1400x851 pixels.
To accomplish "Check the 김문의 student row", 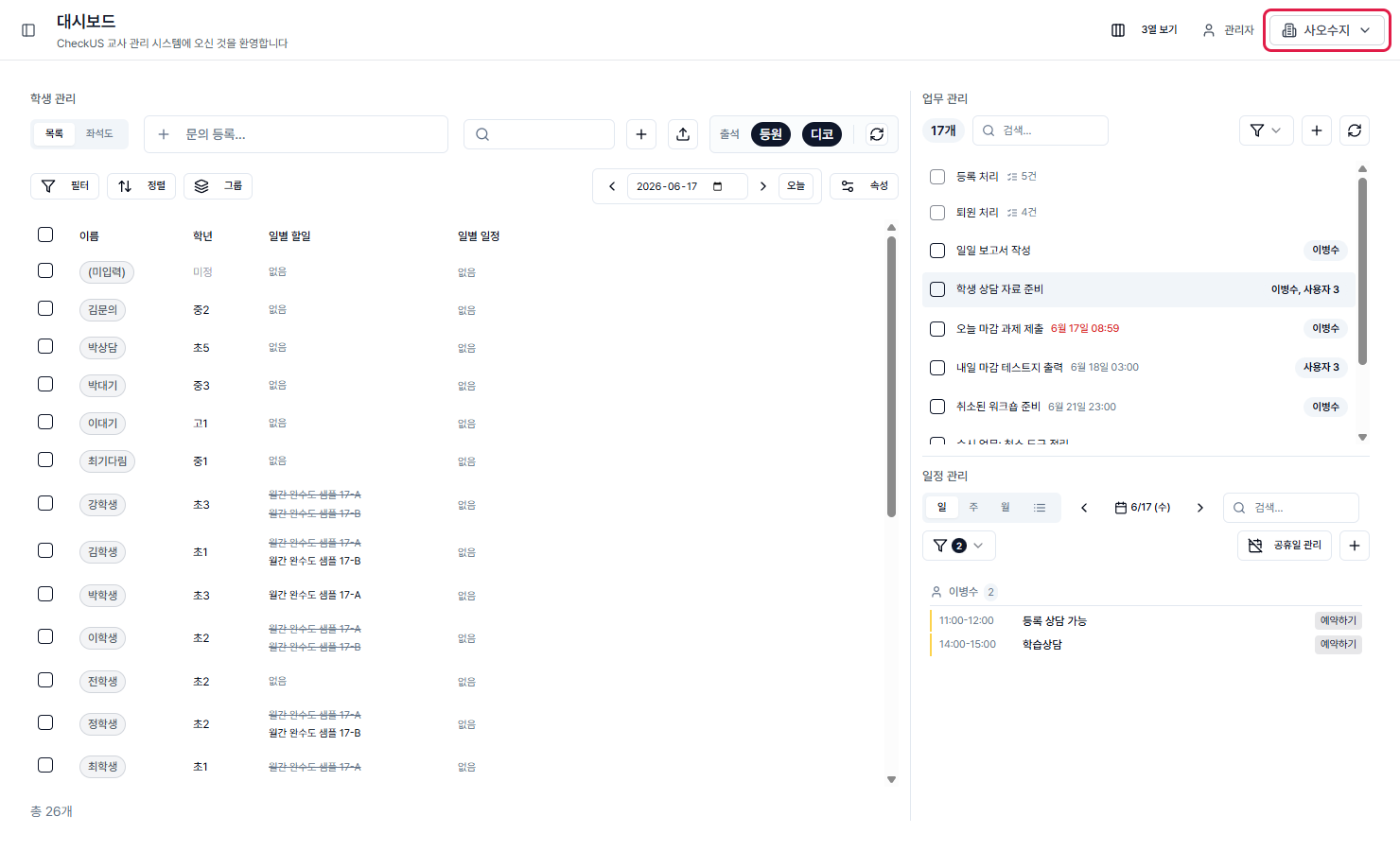I will tap(45, 308).
